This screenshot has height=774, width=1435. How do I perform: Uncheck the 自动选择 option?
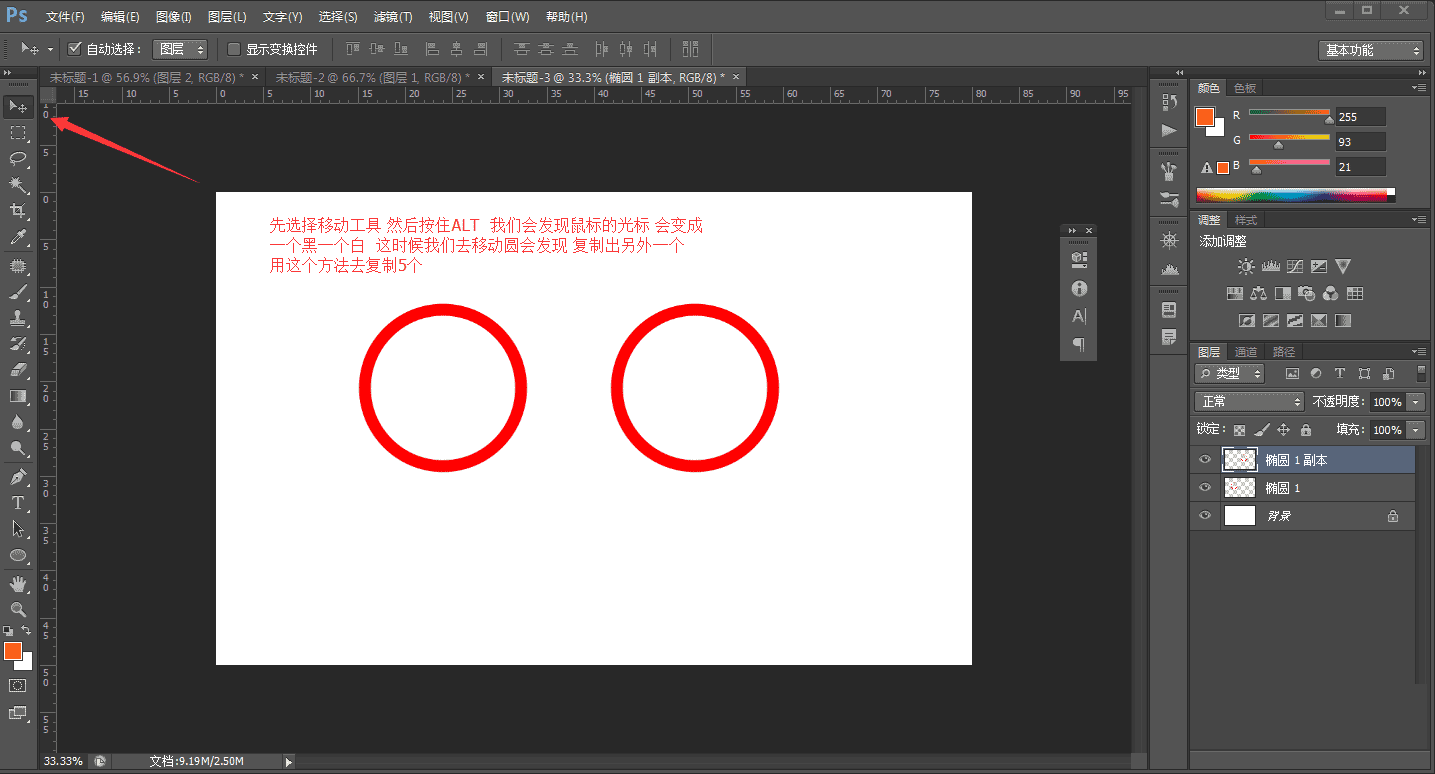(x=74, y=48)
